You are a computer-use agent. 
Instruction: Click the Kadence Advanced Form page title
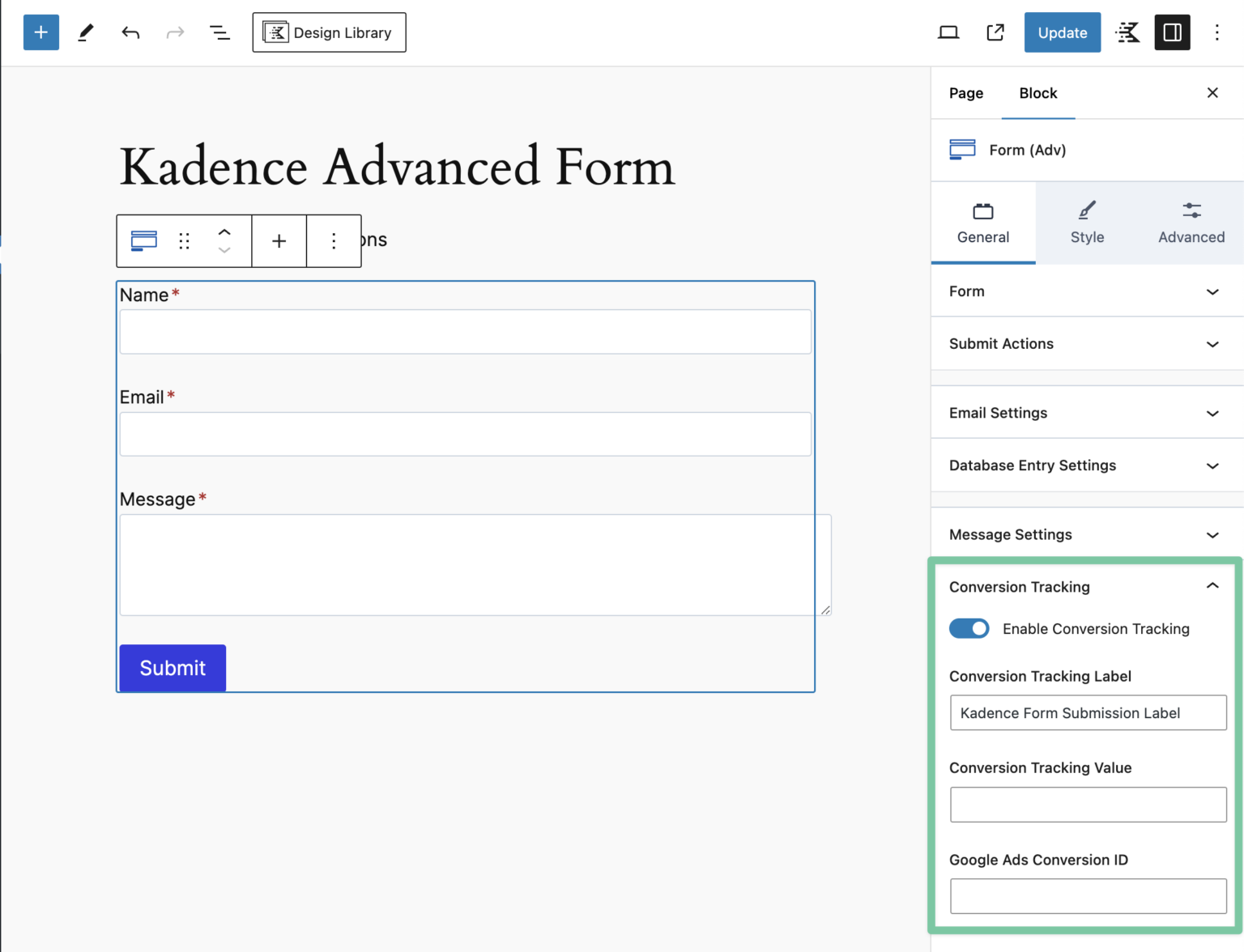(x=398, y=168)
